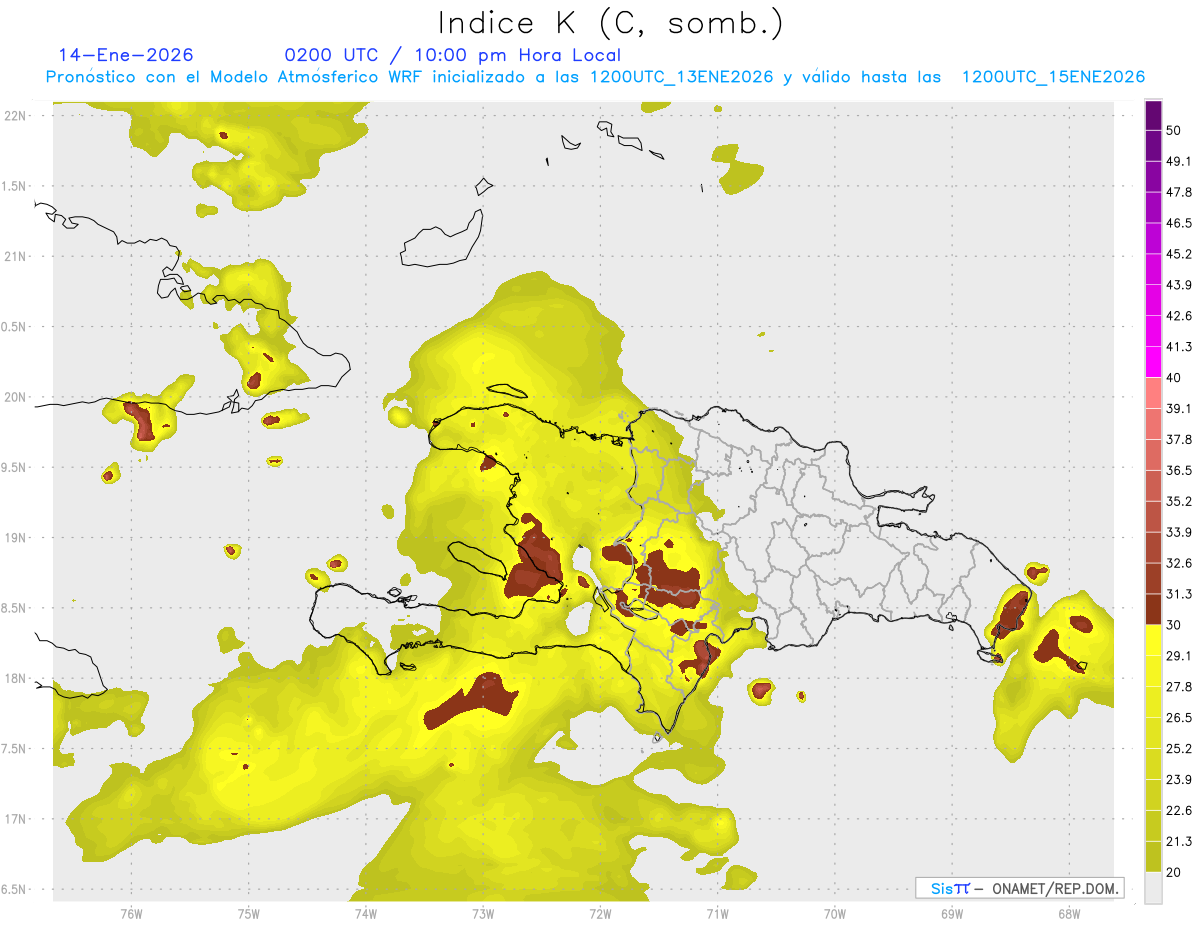Click the "72W" longitude label
This screenshot has height=927, width=1200.
coord(600,913)
